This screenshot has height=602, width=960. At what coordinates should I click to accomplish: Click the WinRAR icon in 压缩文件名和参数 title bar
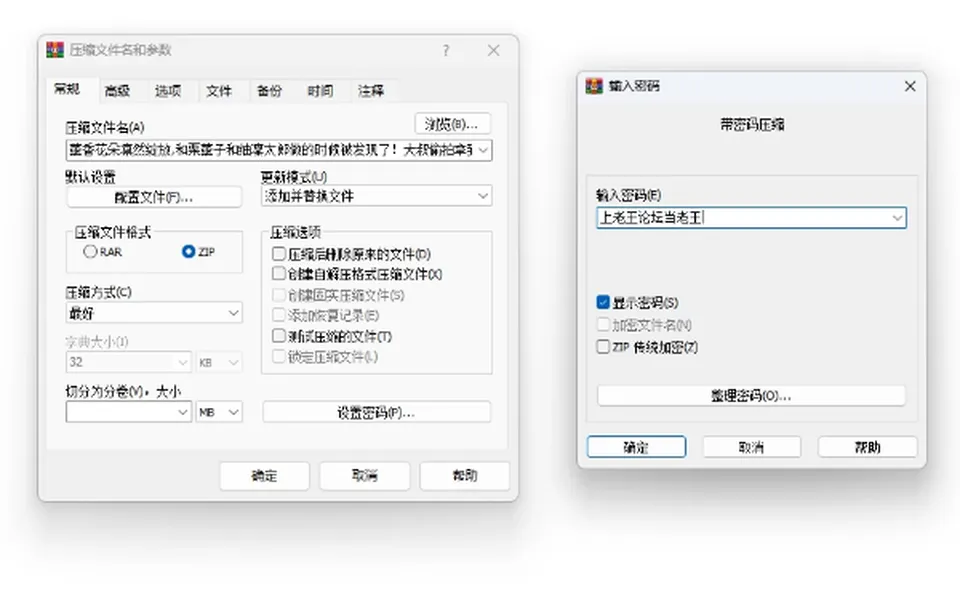pos(55,50)
